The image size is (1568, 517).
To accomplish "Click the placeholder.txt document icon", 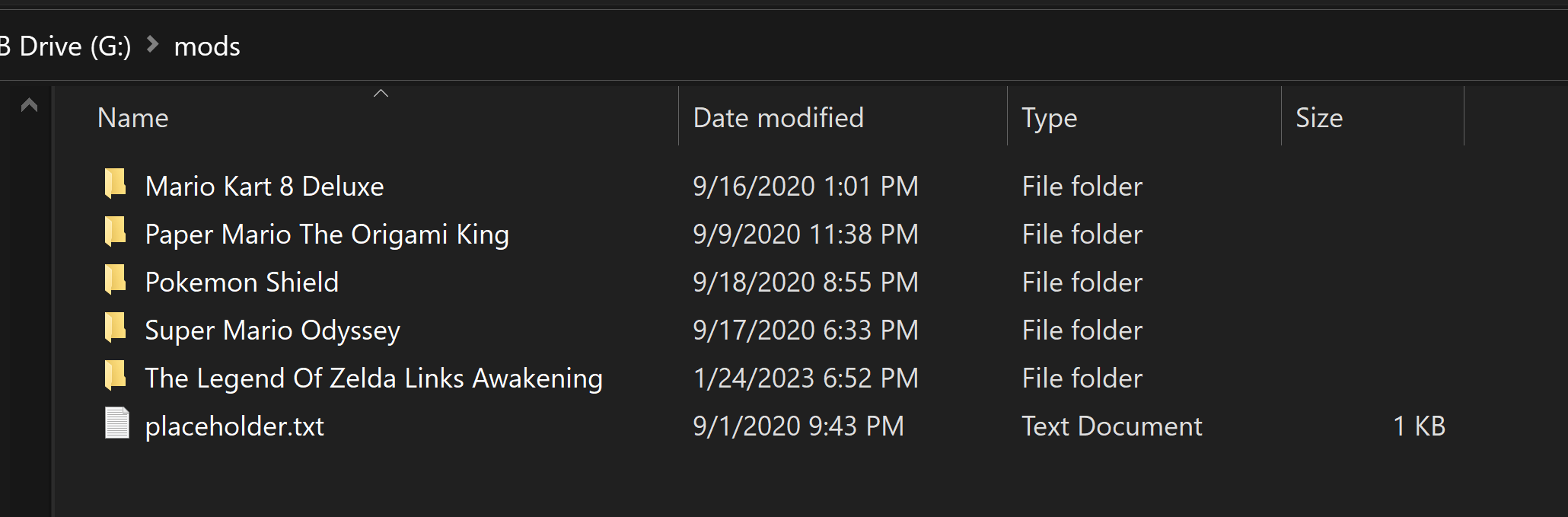I will (x=116, y=423).
